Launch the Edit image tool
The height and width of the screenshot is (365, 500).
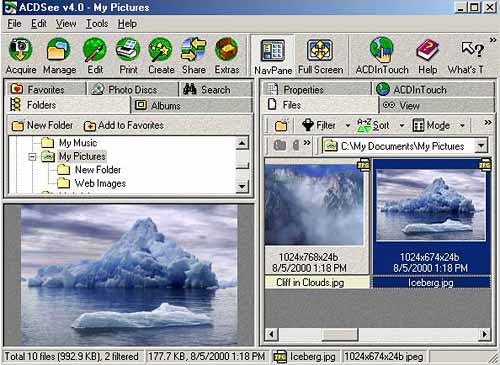click(x=95, y=56)
